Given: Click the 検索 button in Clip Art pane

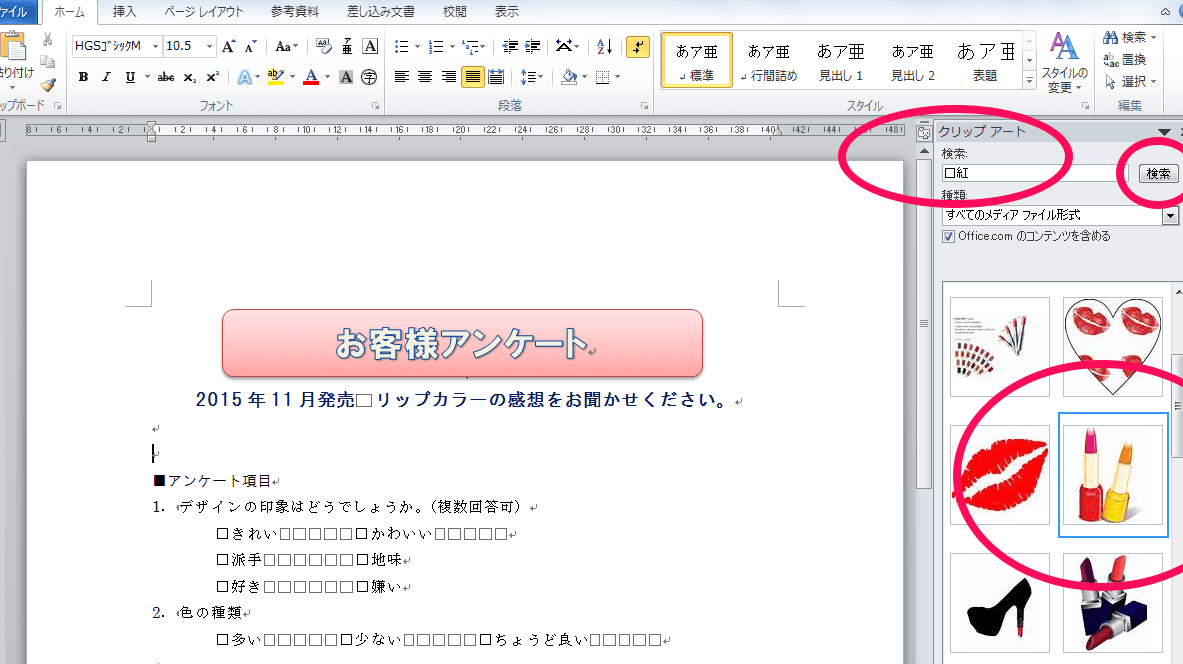Looking at the screenshot, I should 1157,173.
